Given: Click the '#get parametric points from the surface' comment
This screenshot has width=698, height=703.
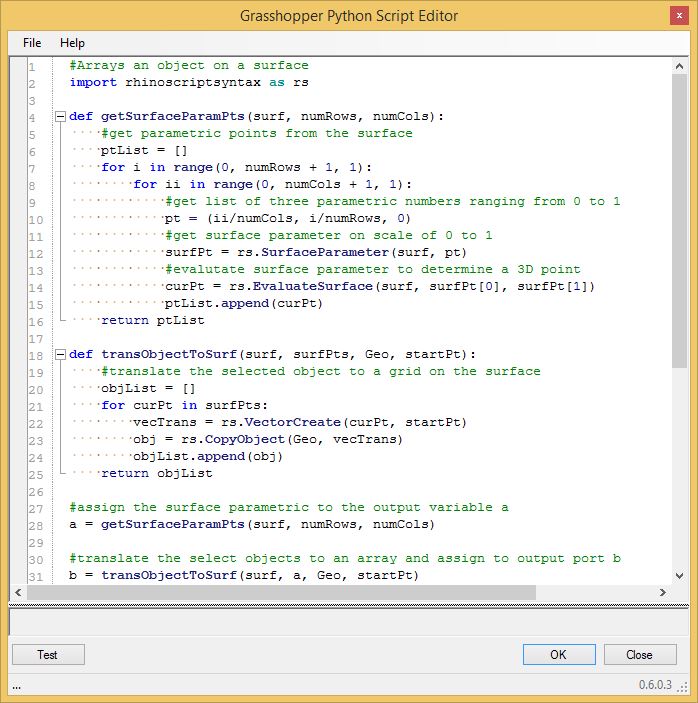Looking at the screenshot, I should [x=257, y=134].
